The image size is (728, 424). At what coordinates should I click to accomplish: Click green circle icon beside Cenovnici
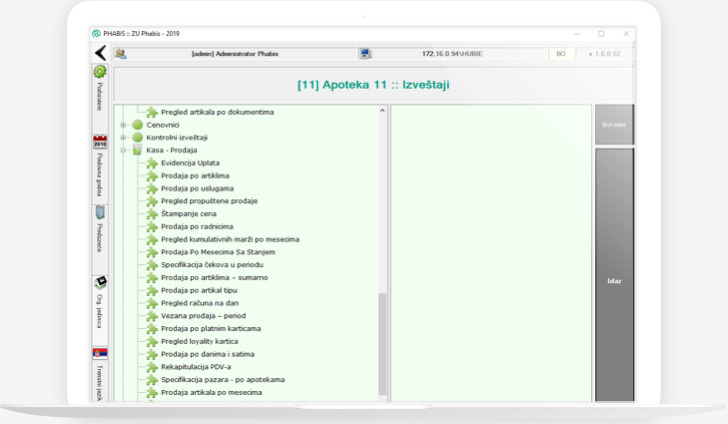[x=137, y=125]
